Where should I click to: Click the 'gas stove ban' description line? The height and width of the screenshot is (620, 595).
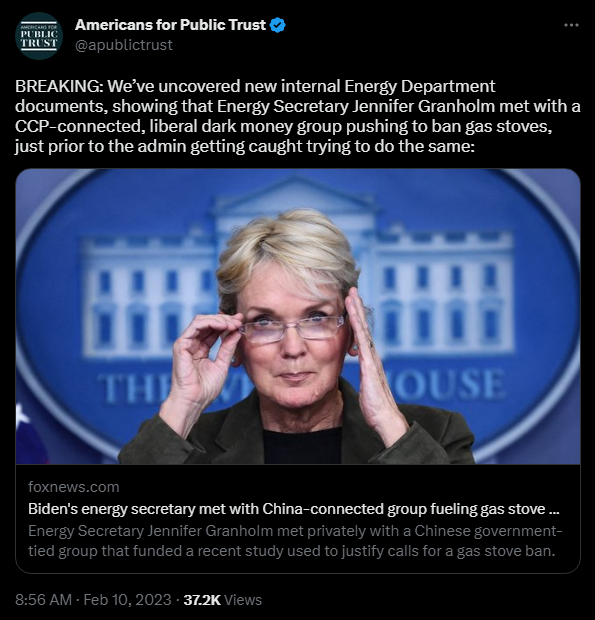(292, 551)
